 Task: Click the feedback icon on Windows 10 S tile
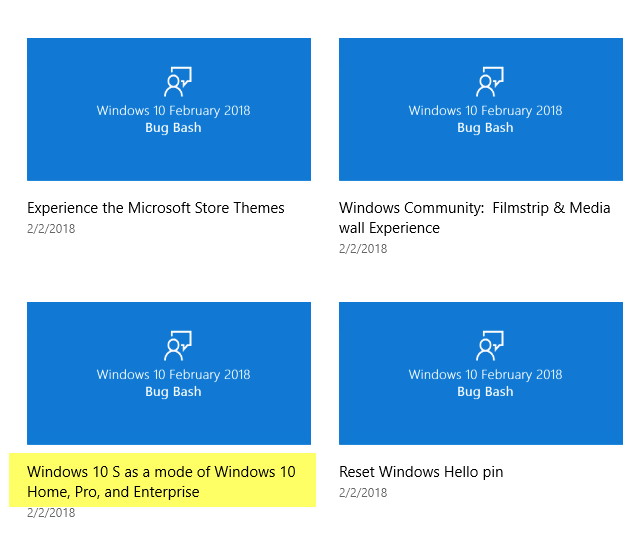[x=178, y=346]
